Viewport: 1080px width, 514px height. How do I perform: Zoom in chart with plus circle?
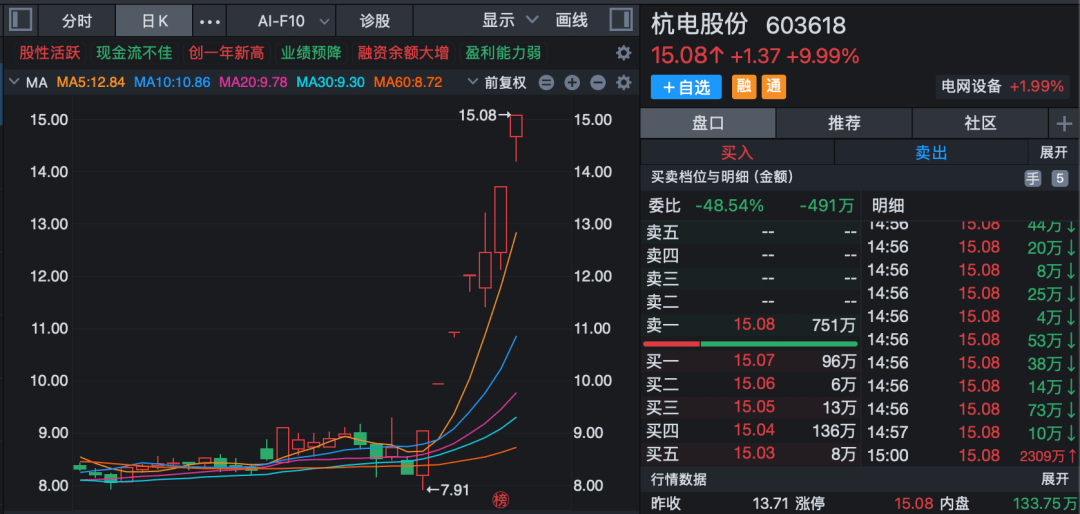point(572,83)
